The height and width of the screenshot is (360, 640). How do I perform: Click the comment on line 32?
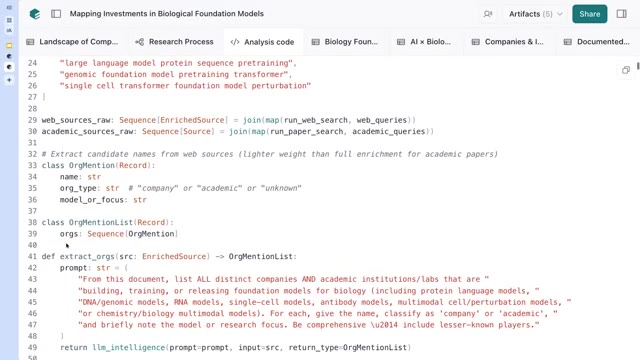pyautogui.click(x=269, y=154)
